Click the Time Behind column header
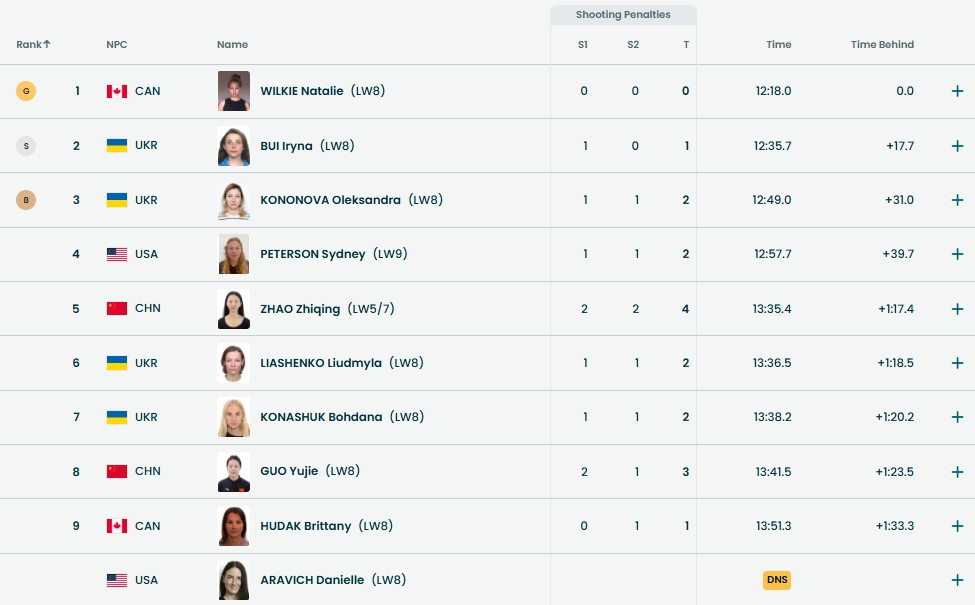975x605 pixels. coord(882,44)
